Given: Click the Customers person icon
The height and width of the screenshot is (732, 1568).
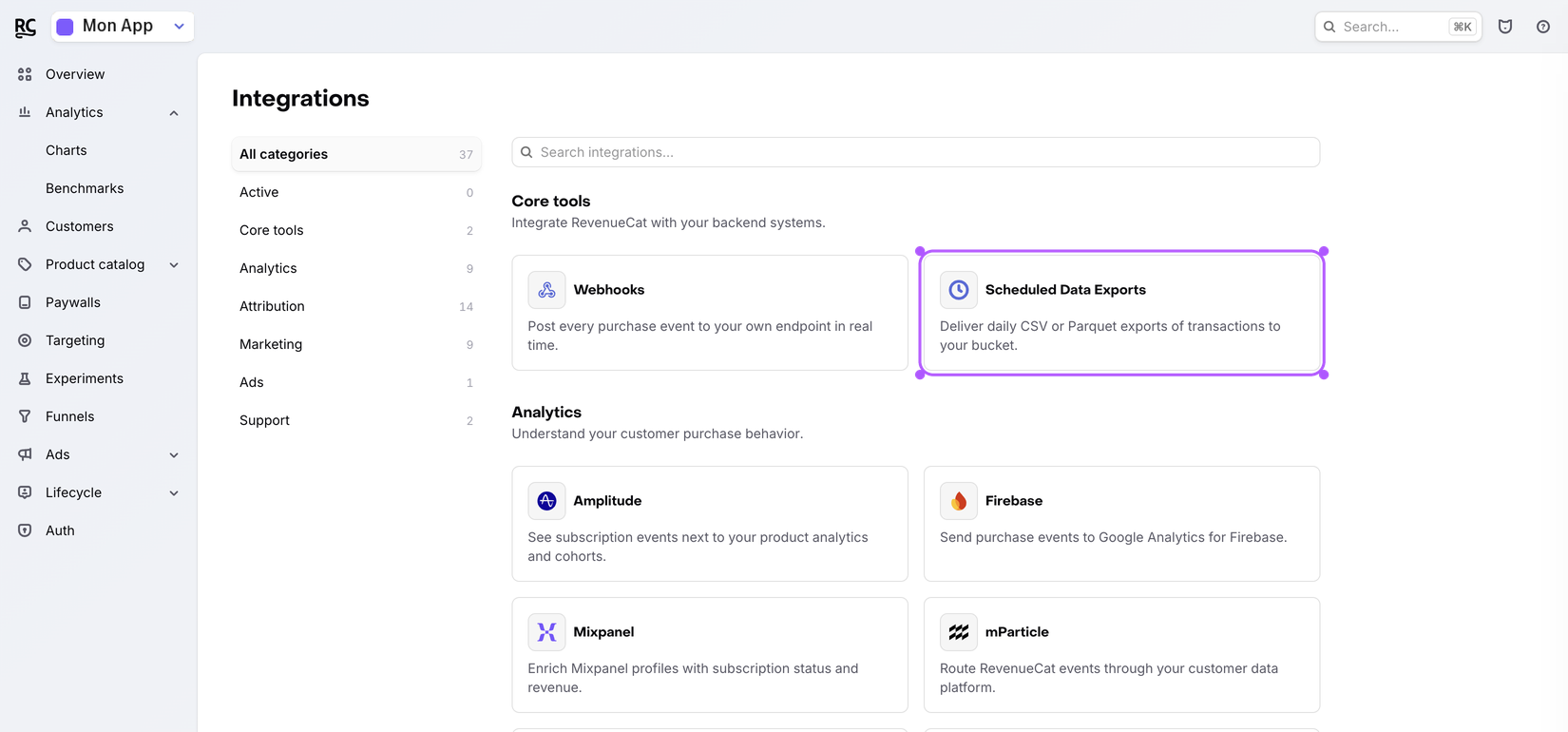Looking at the screenshot, I should coord(25,226).
